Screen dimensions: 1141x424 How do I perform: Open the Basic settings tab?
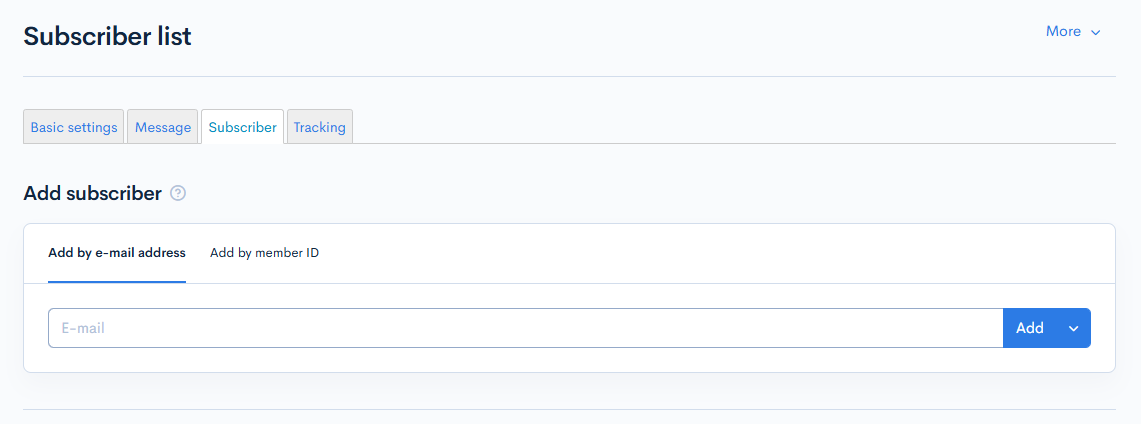(x=74, y=127)
